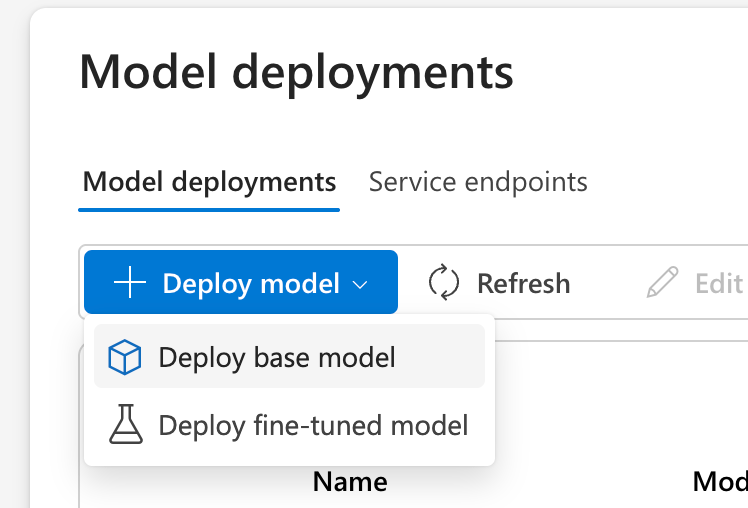This screenshot has height=508, width=748.
Task: Choose Deploy base model from menu
Action: (x=277, y=357)
